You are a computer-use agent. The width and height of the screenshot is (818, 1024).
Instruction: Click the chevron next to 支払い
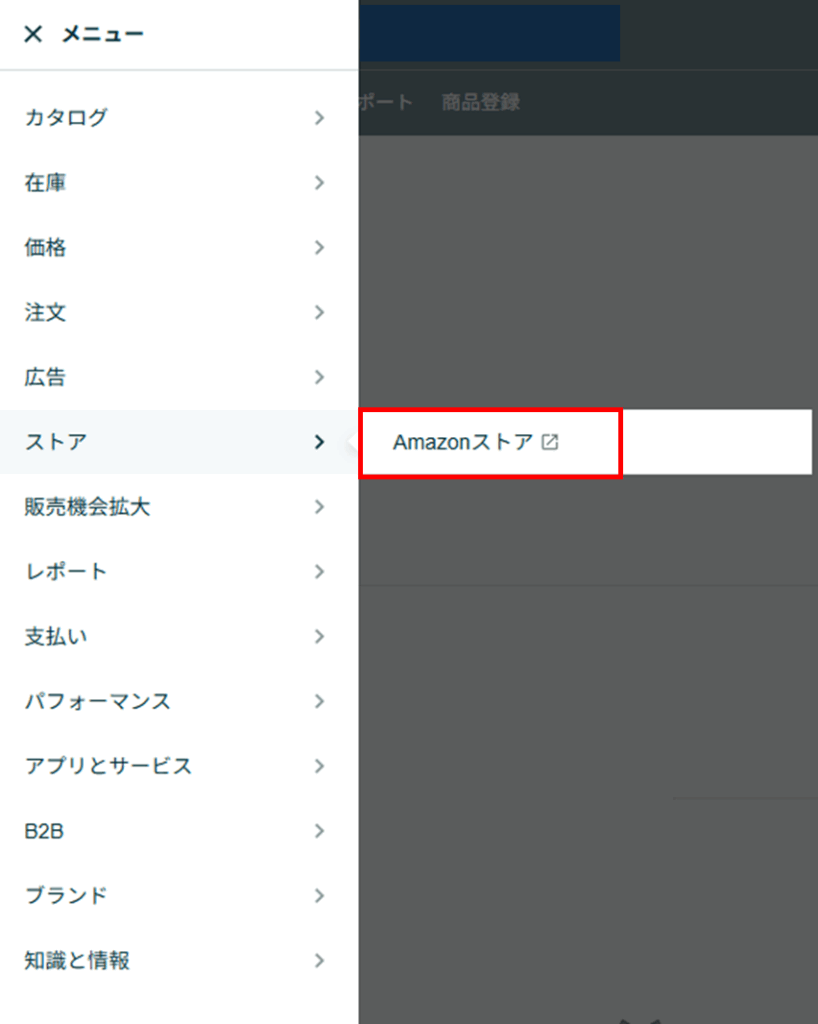click(x=319, y=636)
